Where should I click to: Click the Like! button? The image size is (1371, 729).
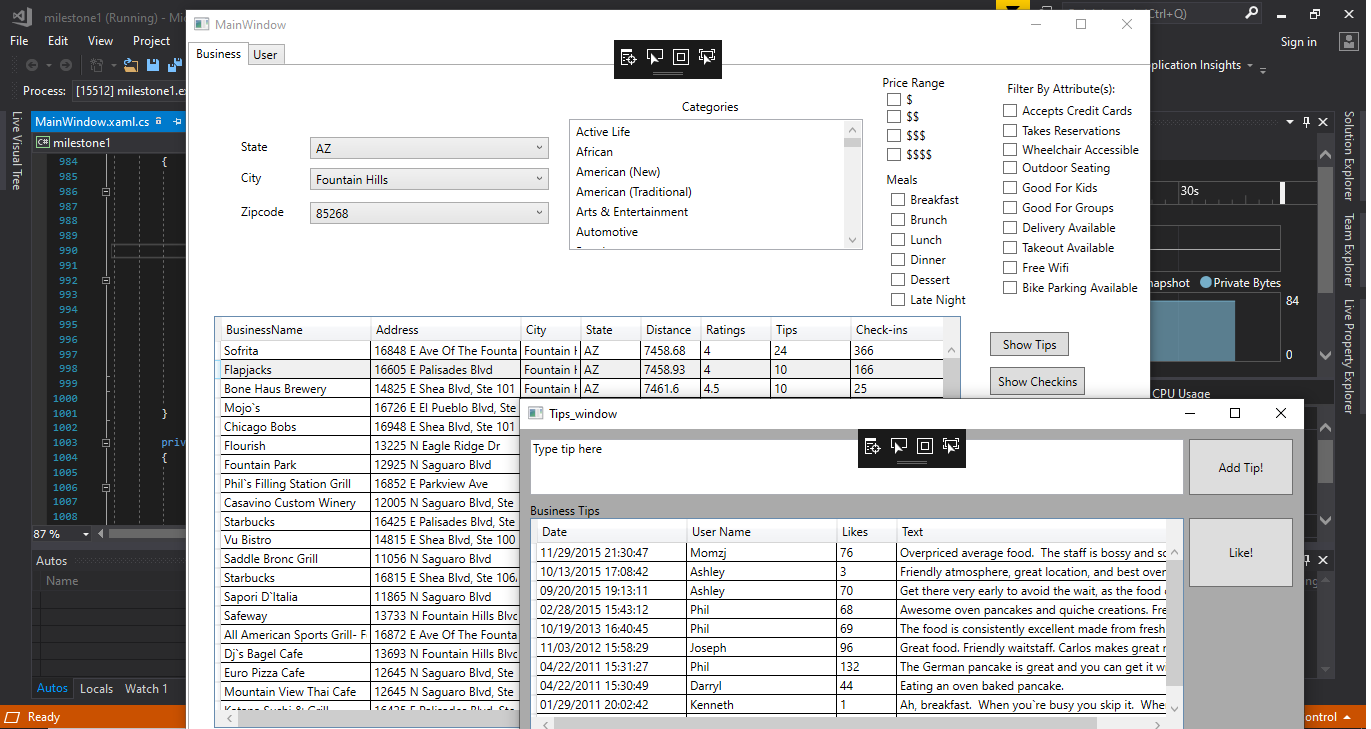tap(1240, 553)
